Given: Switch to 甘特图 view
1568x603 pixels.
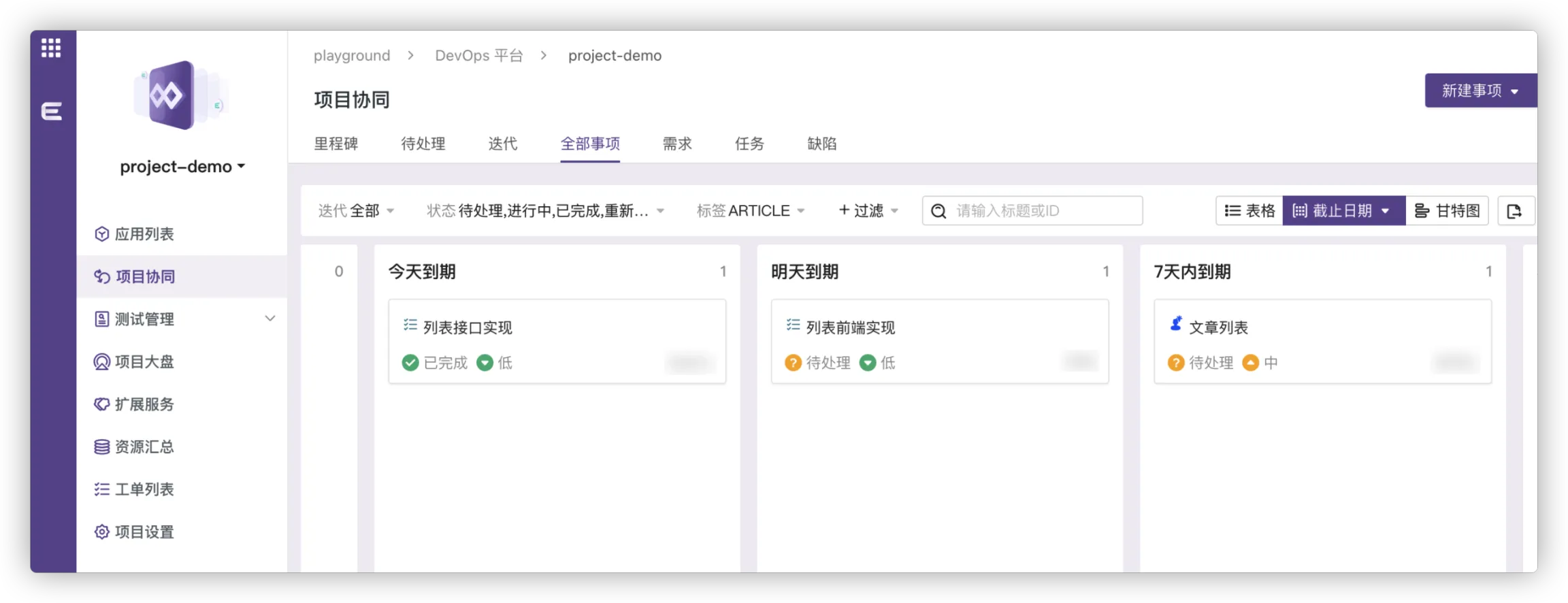Looking at the screenshot, I should [1447, 211].
